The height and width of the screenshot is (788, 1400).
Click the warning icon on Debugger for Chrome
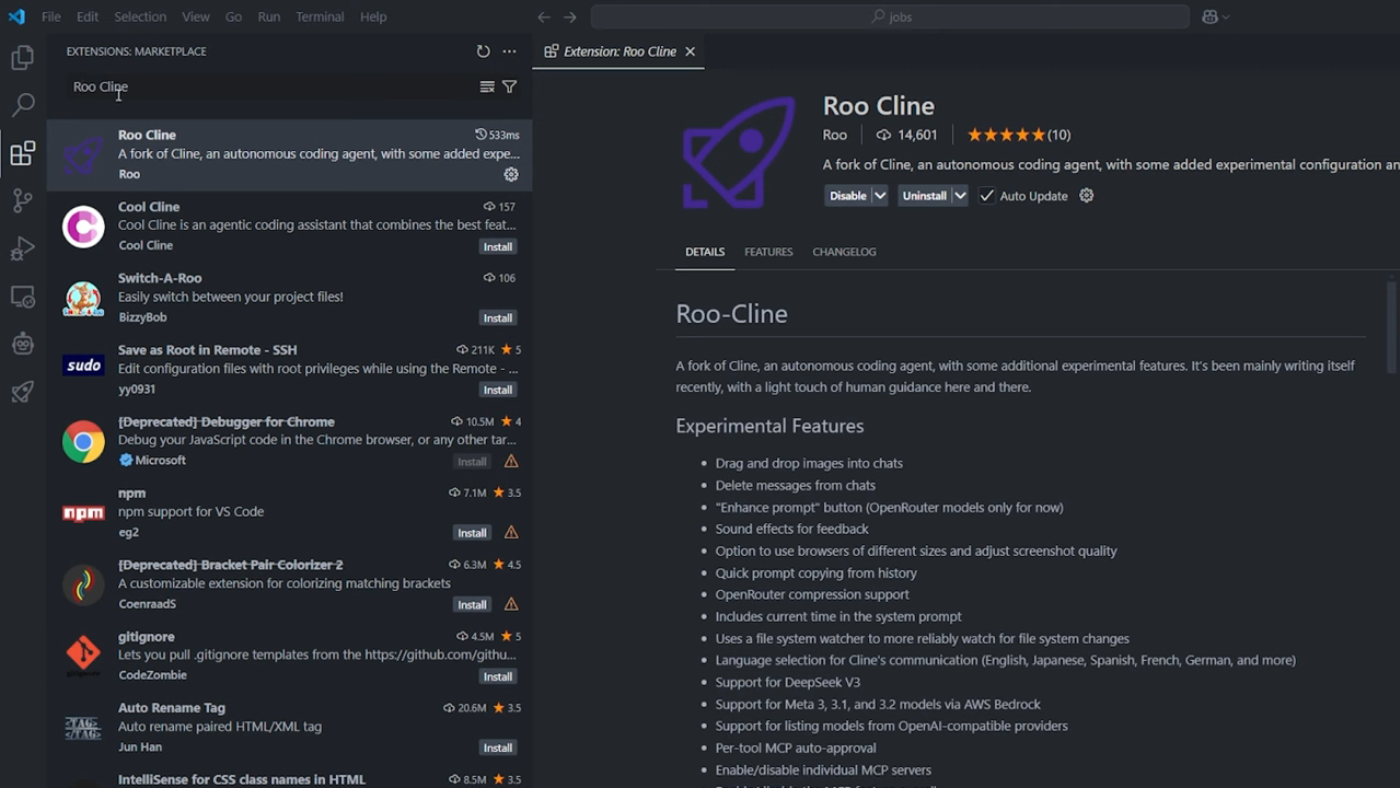pos(511,461)
